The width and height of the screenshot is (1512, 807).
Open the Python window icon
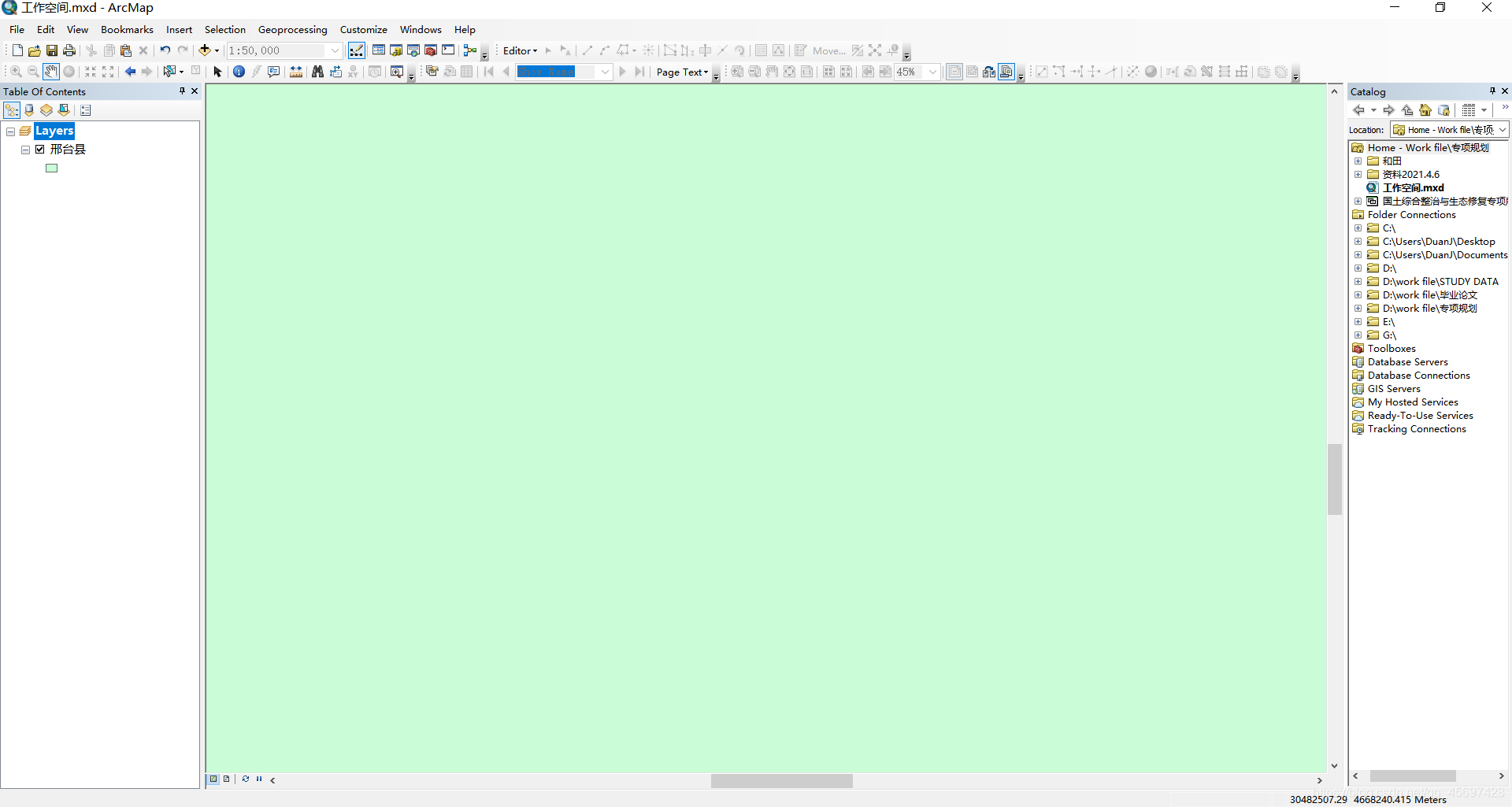[448, 50]
